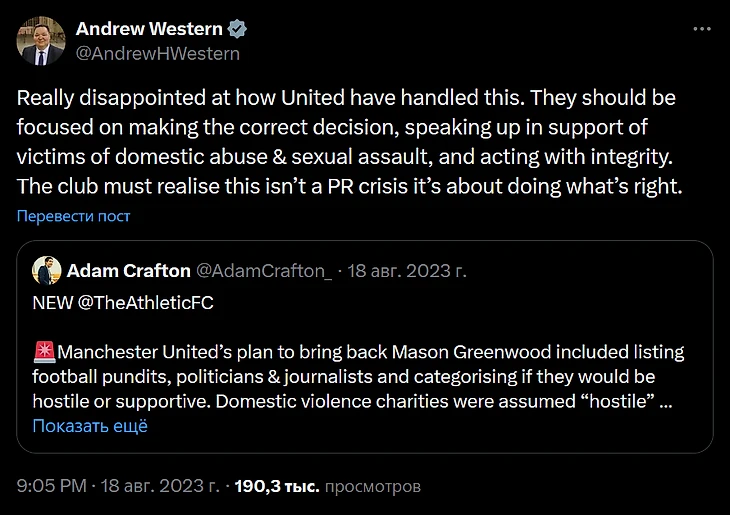Visit the @AndrewHWestern handle
The image size is (730, 515).
click(x=158, y=53)
